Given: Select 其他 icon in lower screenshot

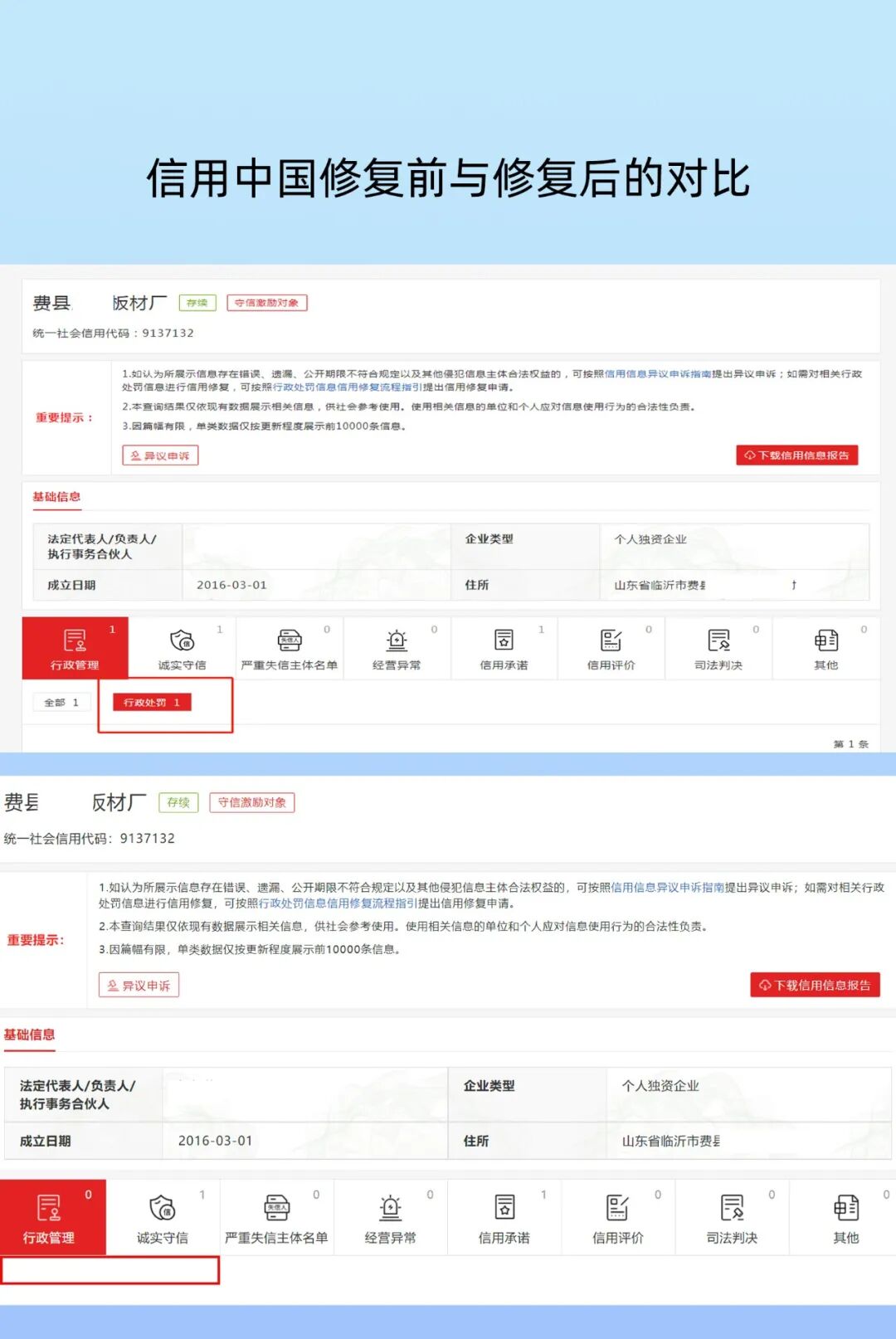Looking at the screenshot, I should 846,1208.
